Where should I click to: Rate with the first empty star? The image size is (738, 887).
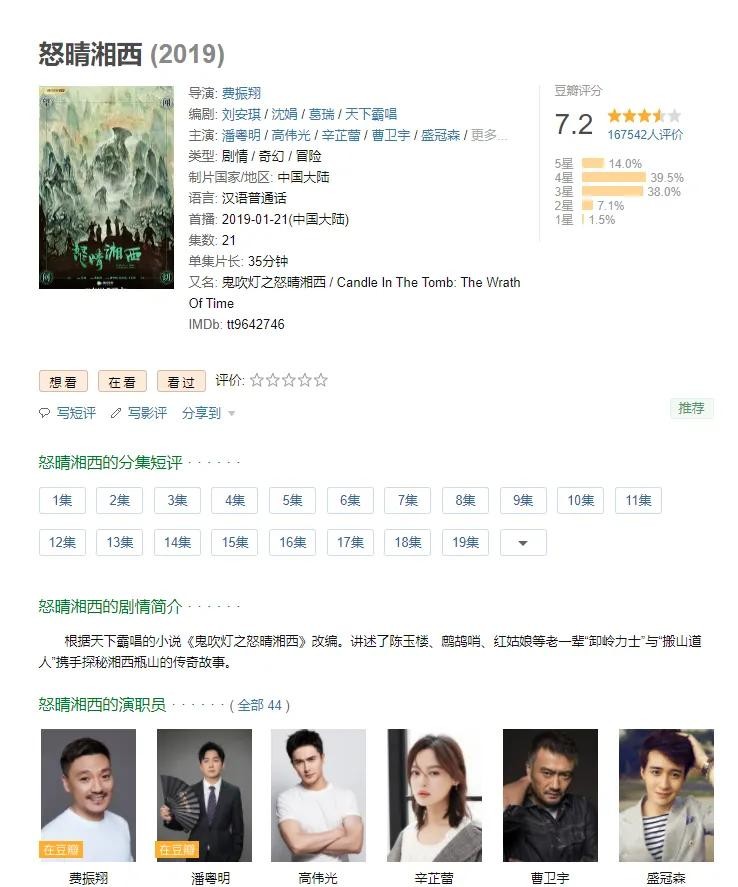coord(257,380)
